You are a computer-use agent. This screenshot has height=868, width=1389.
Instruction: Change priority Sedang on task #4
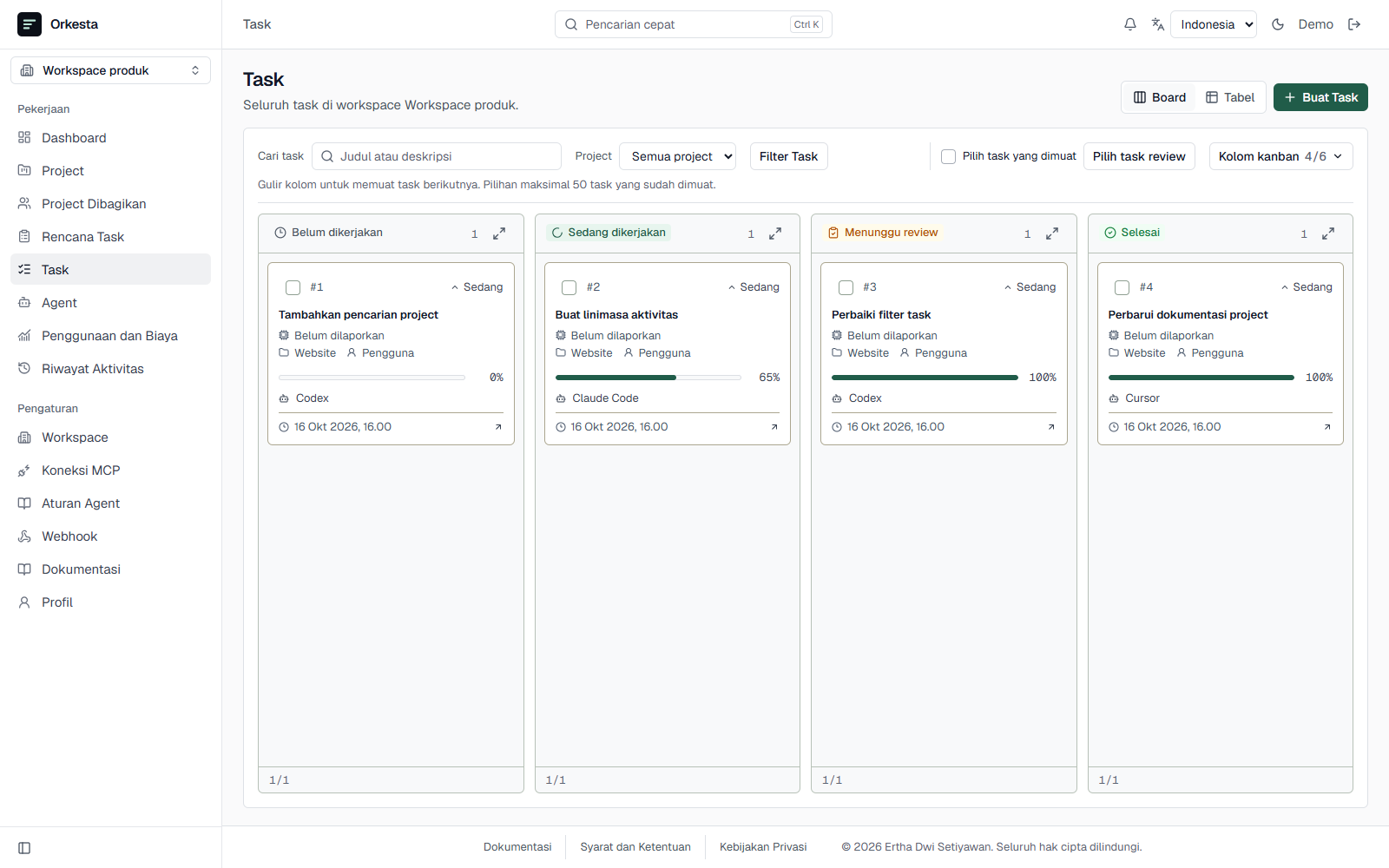[1307, 287]
